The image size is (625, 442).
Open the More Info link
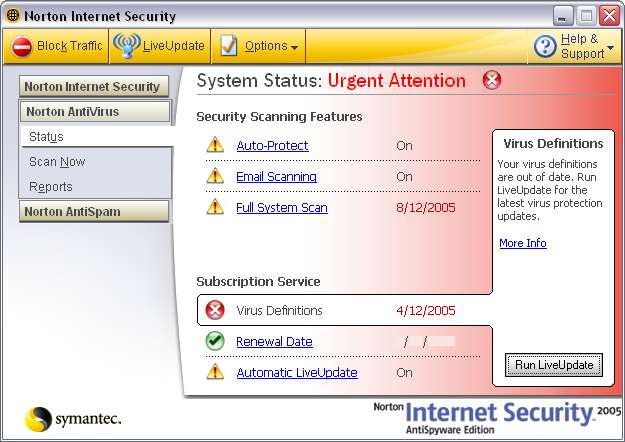point(522,243)
